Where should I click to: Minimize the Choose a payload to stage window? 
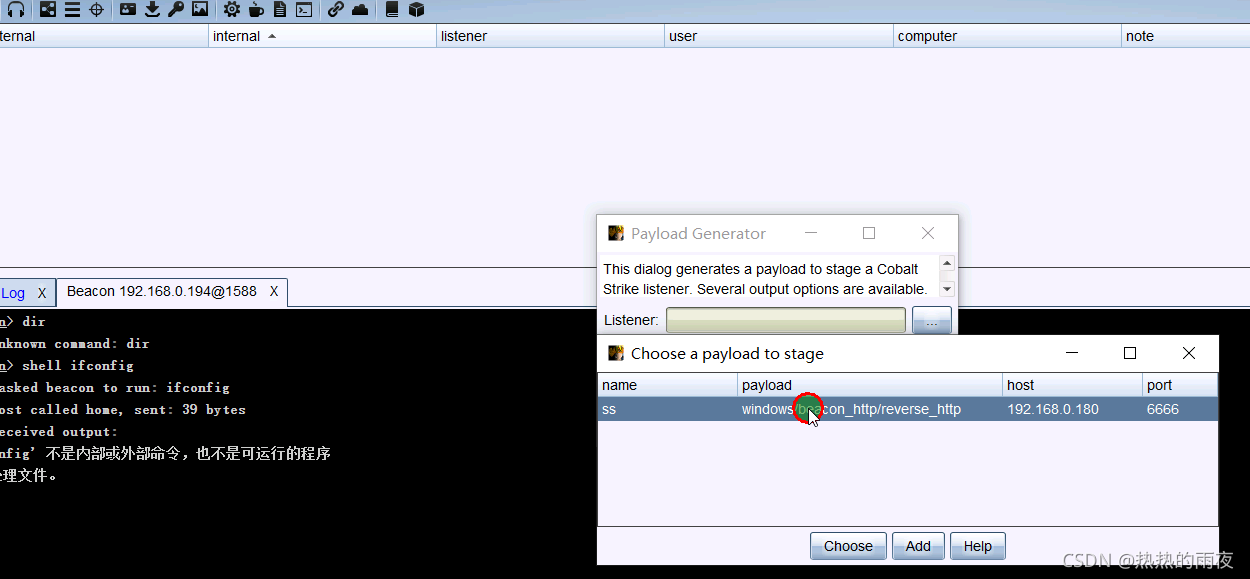tap(1072, 353)
